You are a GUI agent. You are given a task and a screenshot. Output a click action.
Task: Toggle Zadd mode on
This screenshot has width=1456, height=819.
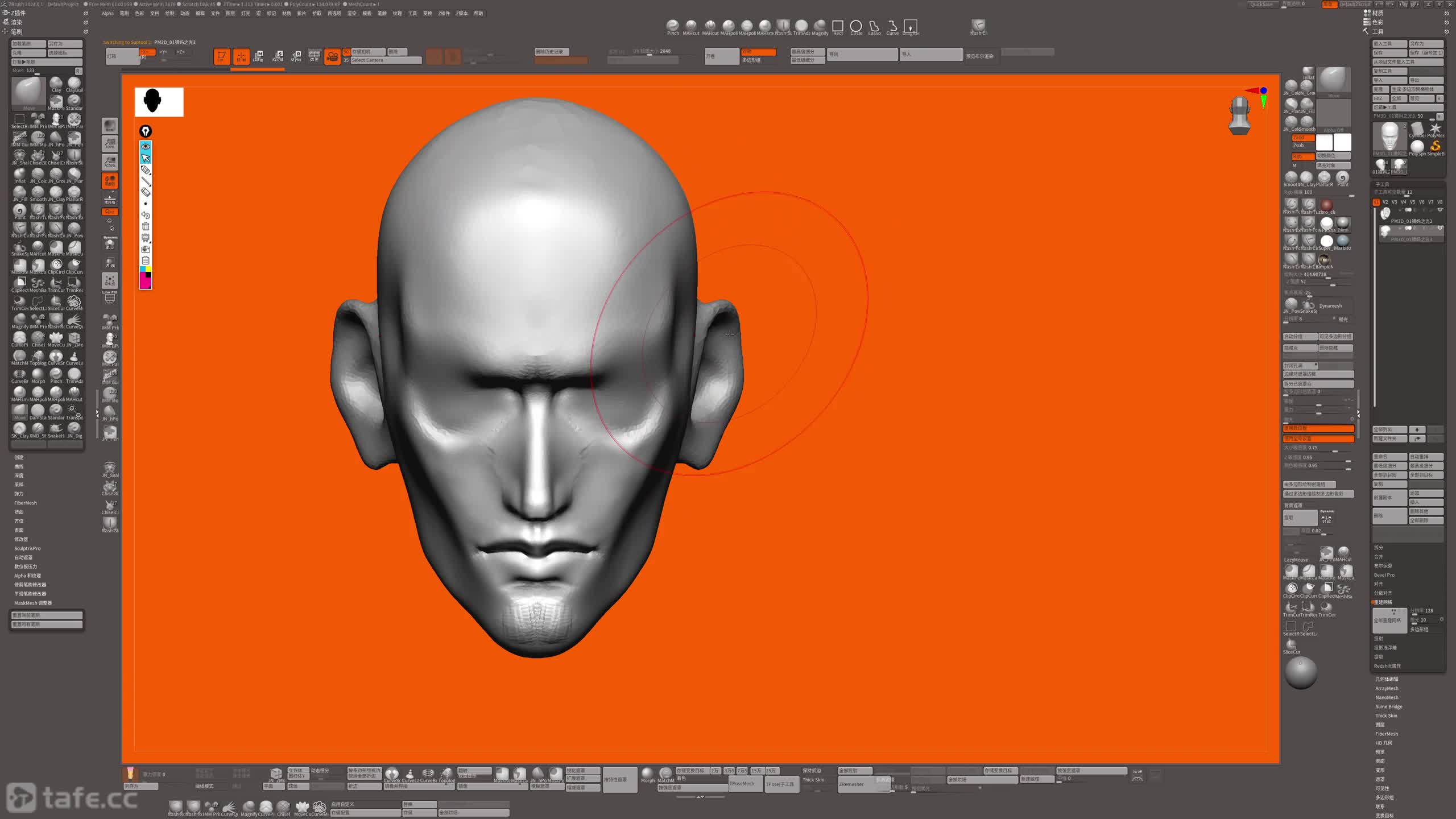click(1302, 138)
